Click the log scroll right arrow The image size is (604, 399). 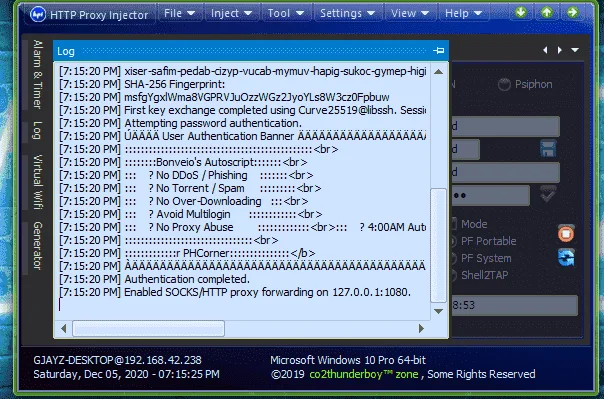pyautogui.click(x=421, y=329)
